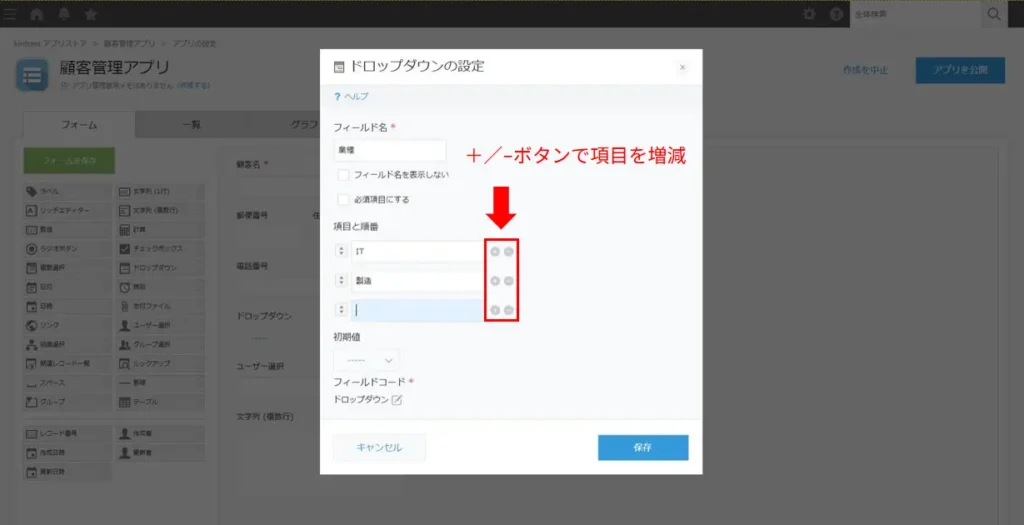Click the 保存 button
This screenshot has width=1024, height=525.
pos(643,448)
